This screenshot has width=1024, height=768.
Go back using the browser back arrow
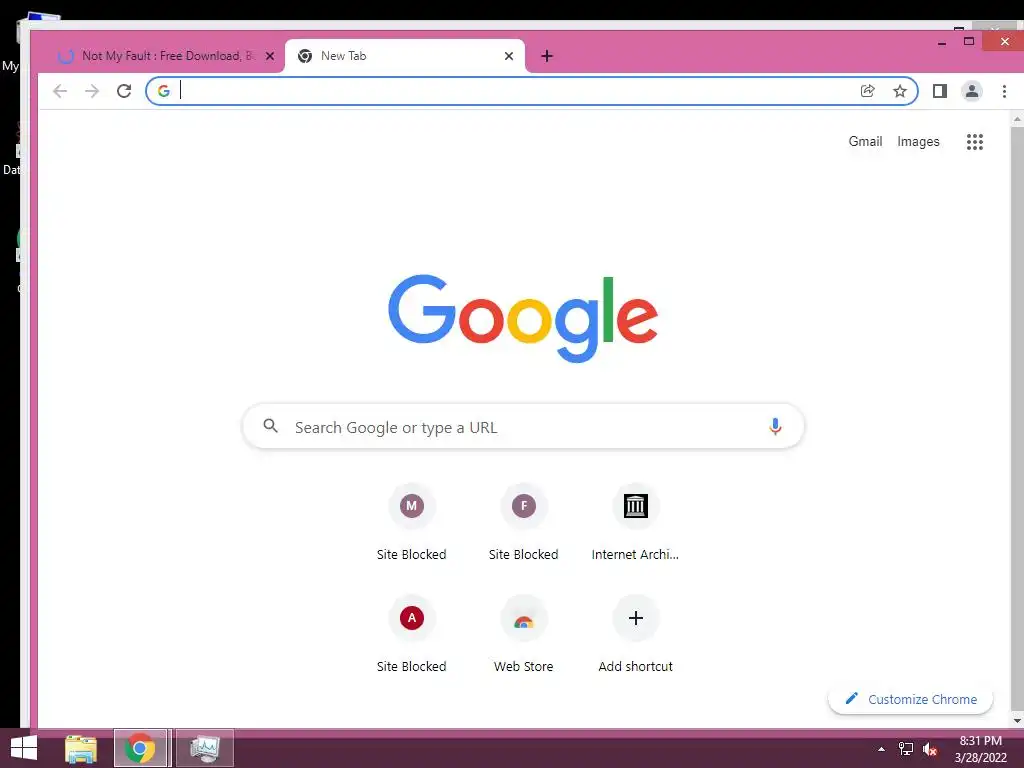tap(60, 91)
